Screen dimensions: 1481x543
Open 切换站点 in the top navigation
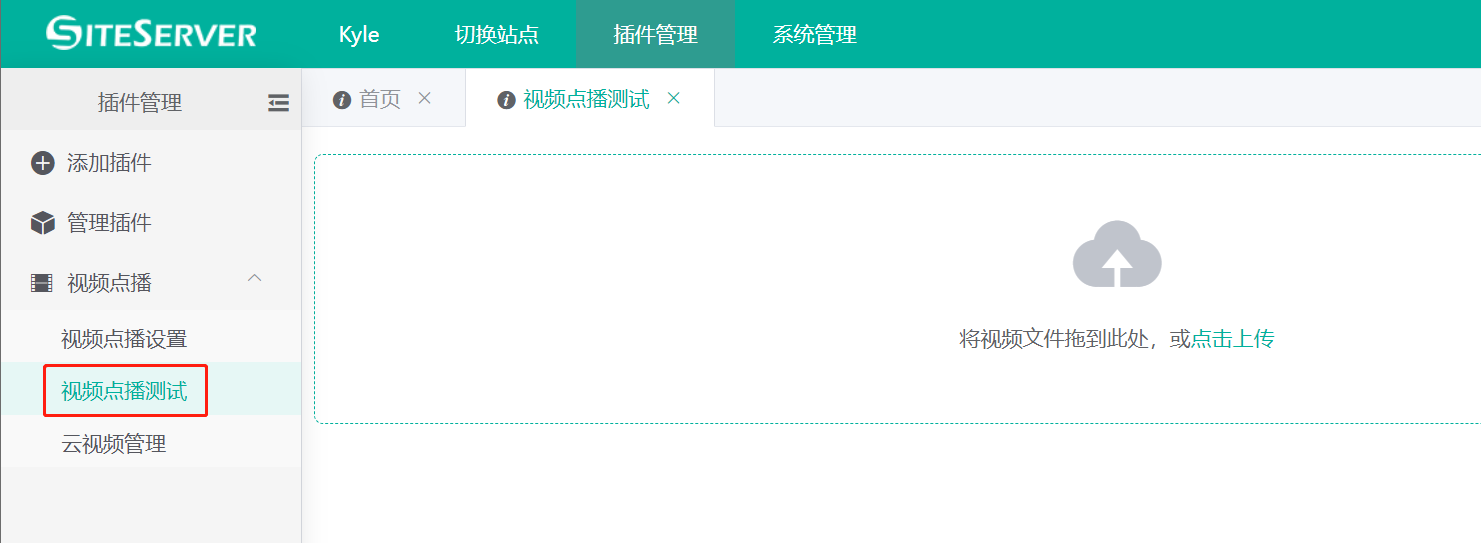click(x=497, y=34)
